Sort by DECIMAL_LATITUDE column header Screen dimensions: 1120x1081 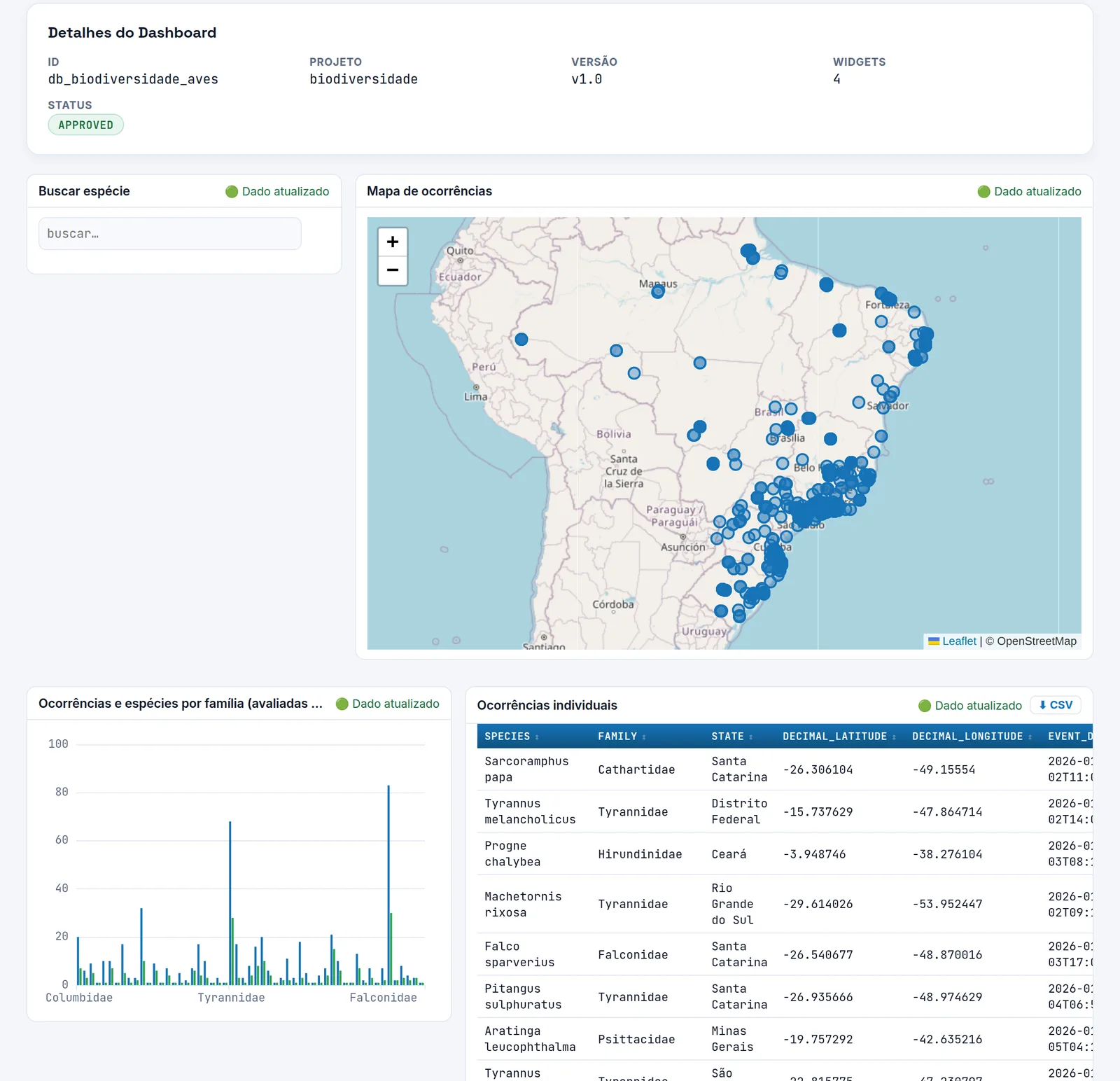point(839,737)
